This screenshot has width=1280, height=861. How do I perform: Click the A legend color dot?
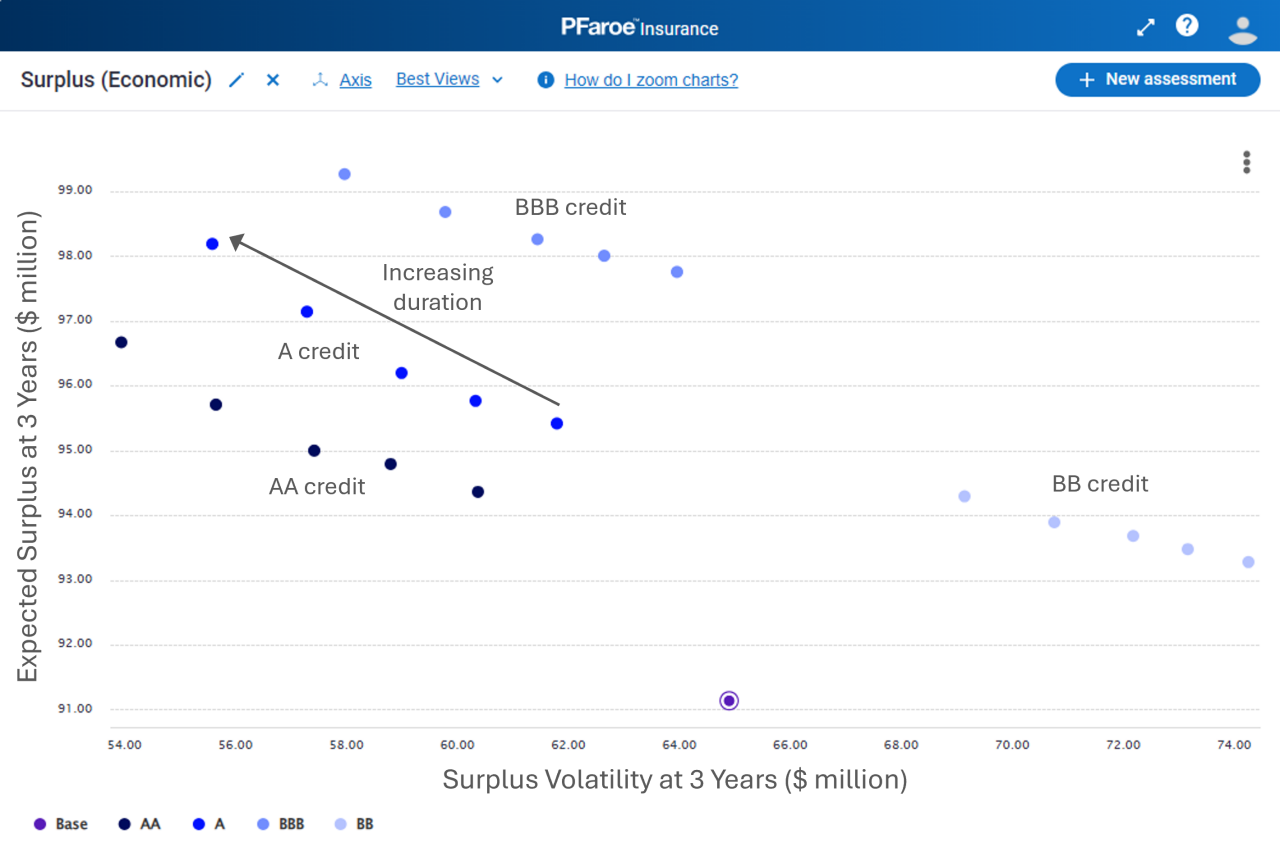(199, 824)
